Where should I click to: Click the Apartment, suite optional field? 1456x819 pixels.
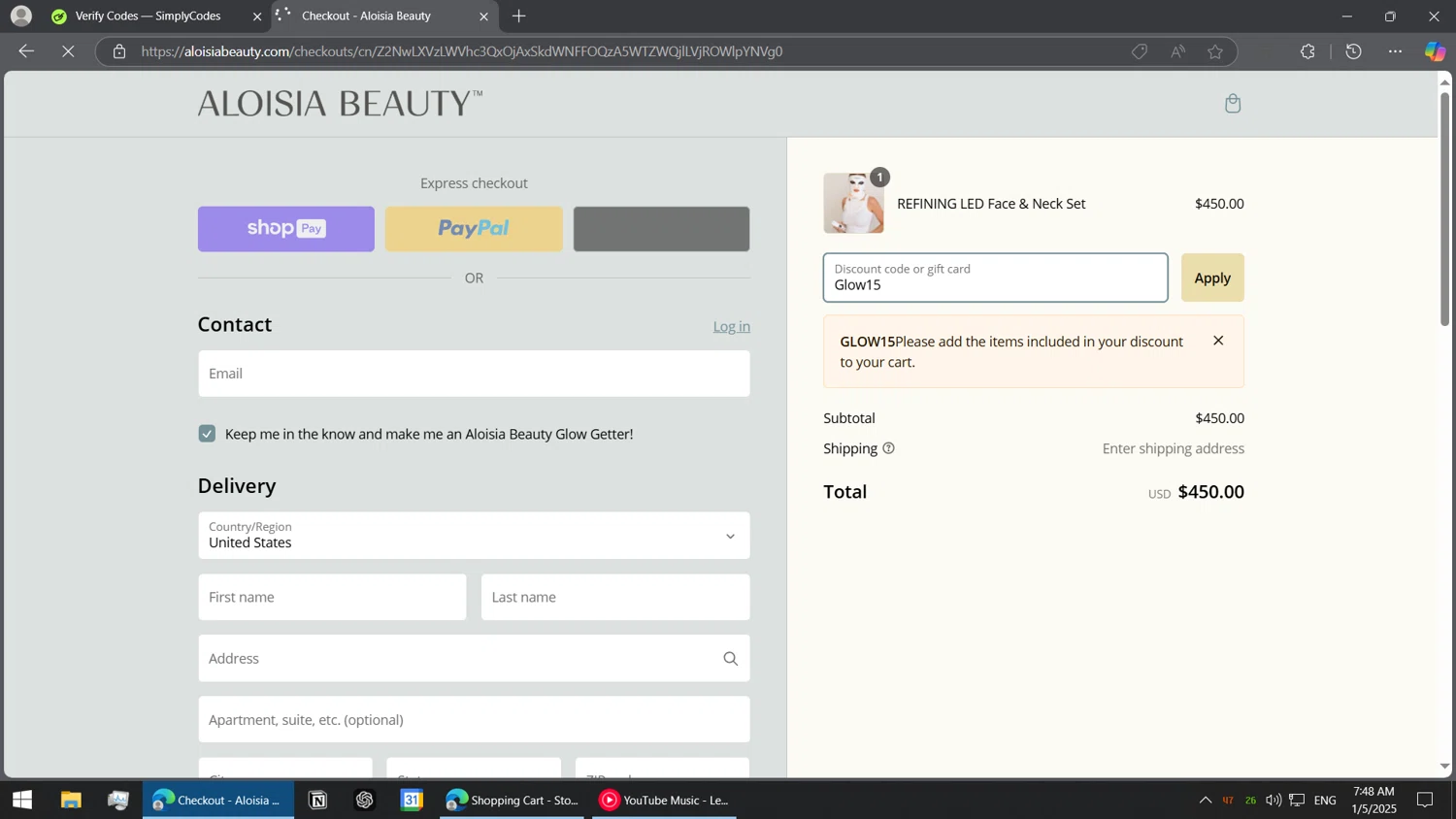pos(474,720)
